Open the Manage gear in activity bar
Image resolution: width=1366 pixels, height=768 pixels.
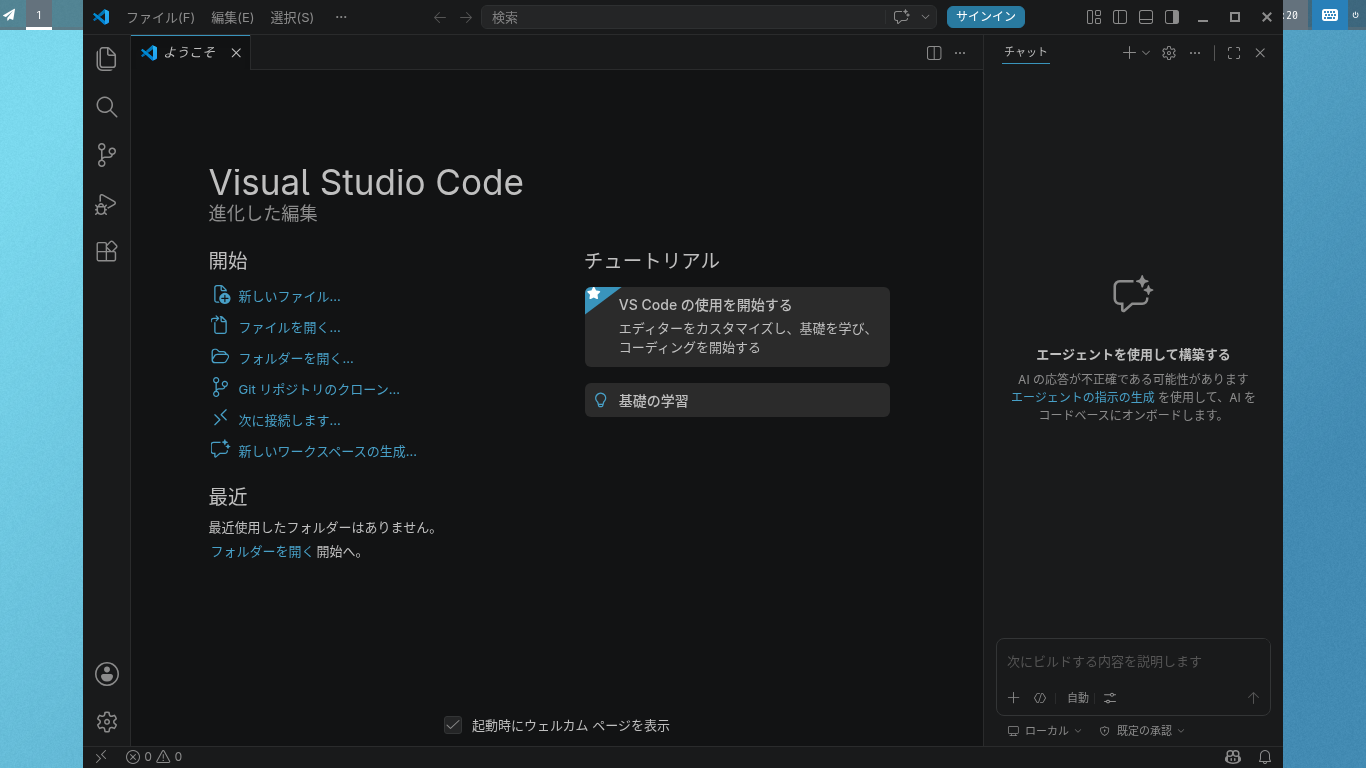[x=107, y=722]
